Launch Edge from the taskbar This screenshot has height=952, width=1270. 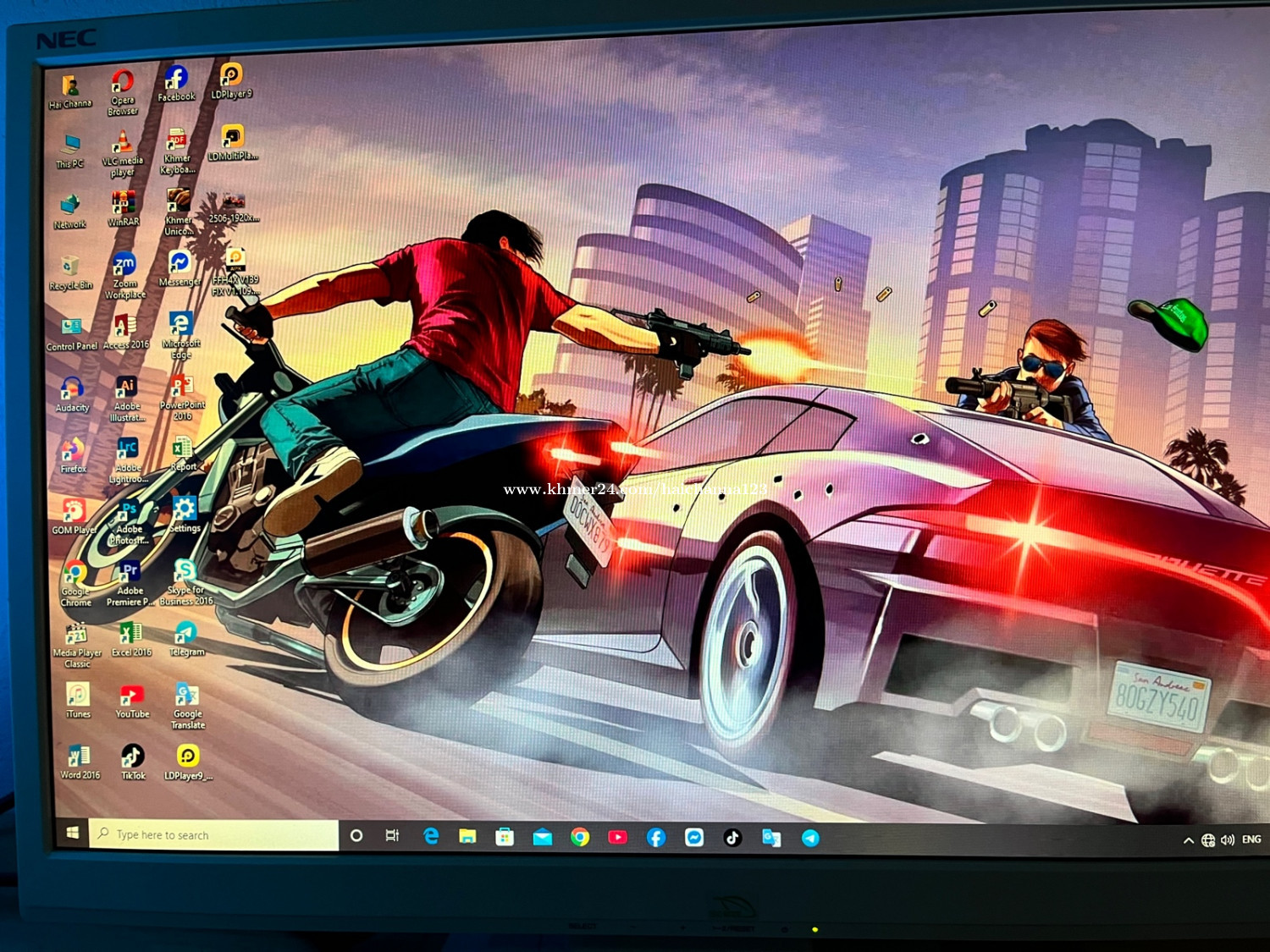click(431, 836)
